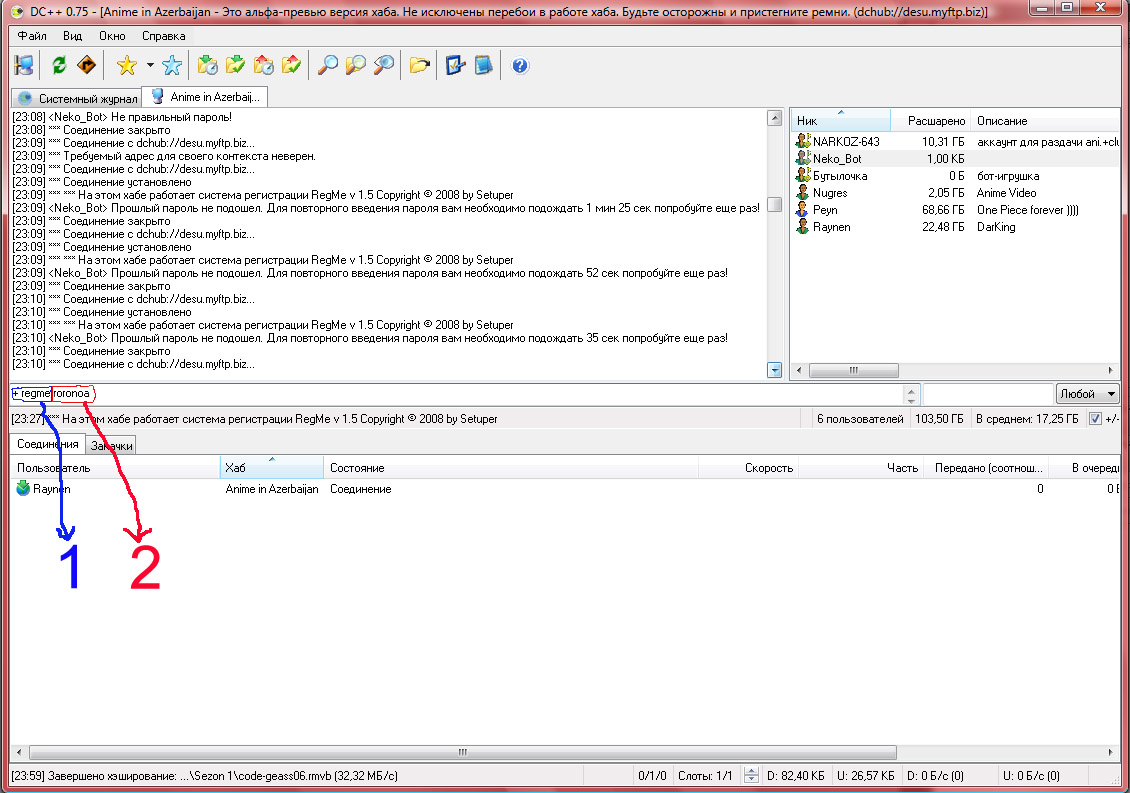Click the user list horizontal scrollbar thumb

coord(853,371)
